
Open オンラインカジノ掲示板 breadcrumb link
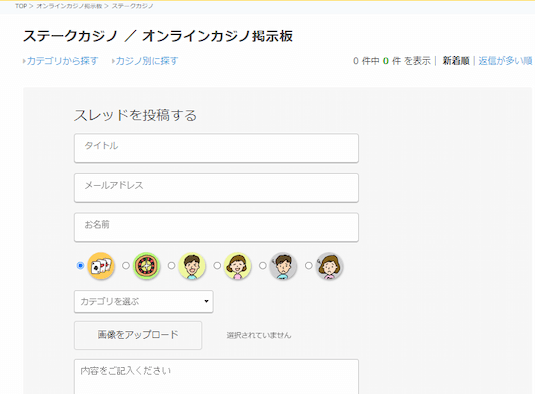[x=69, y=6]
